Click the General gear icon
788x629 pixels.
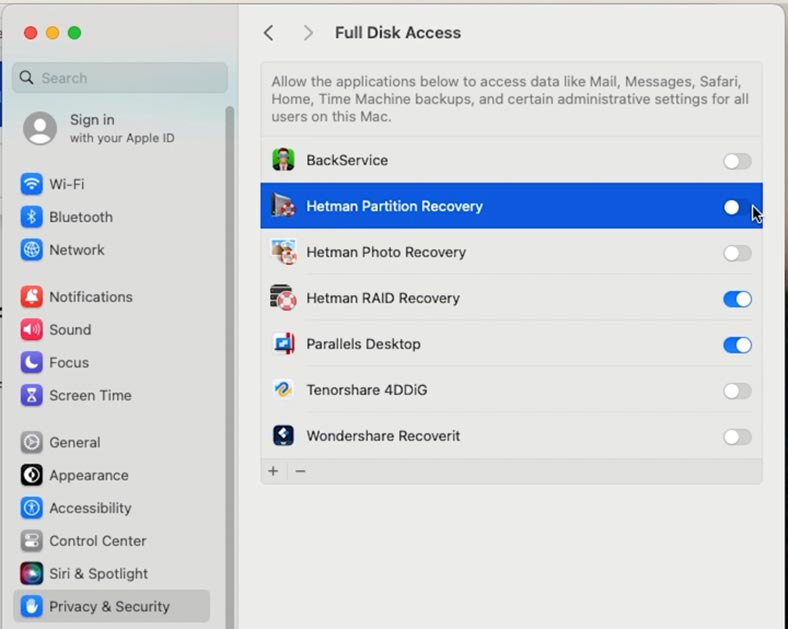coord(31,442)
